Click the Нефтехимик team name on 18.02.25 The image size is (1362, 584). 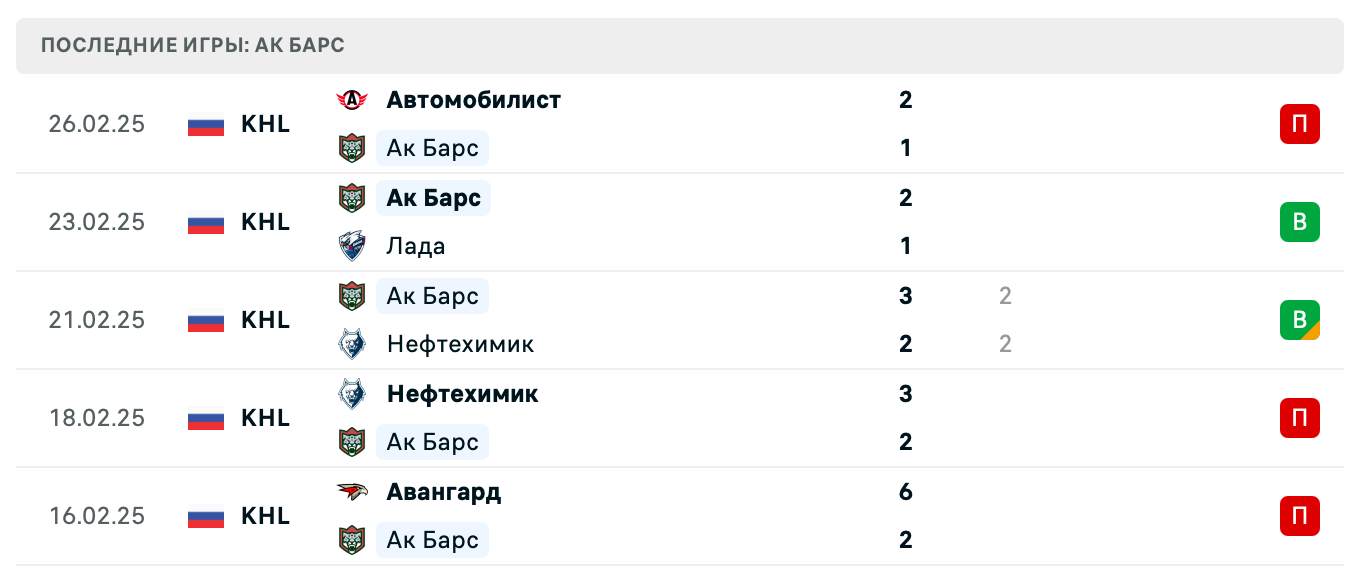pyautogui.click(x=462, y=394)
